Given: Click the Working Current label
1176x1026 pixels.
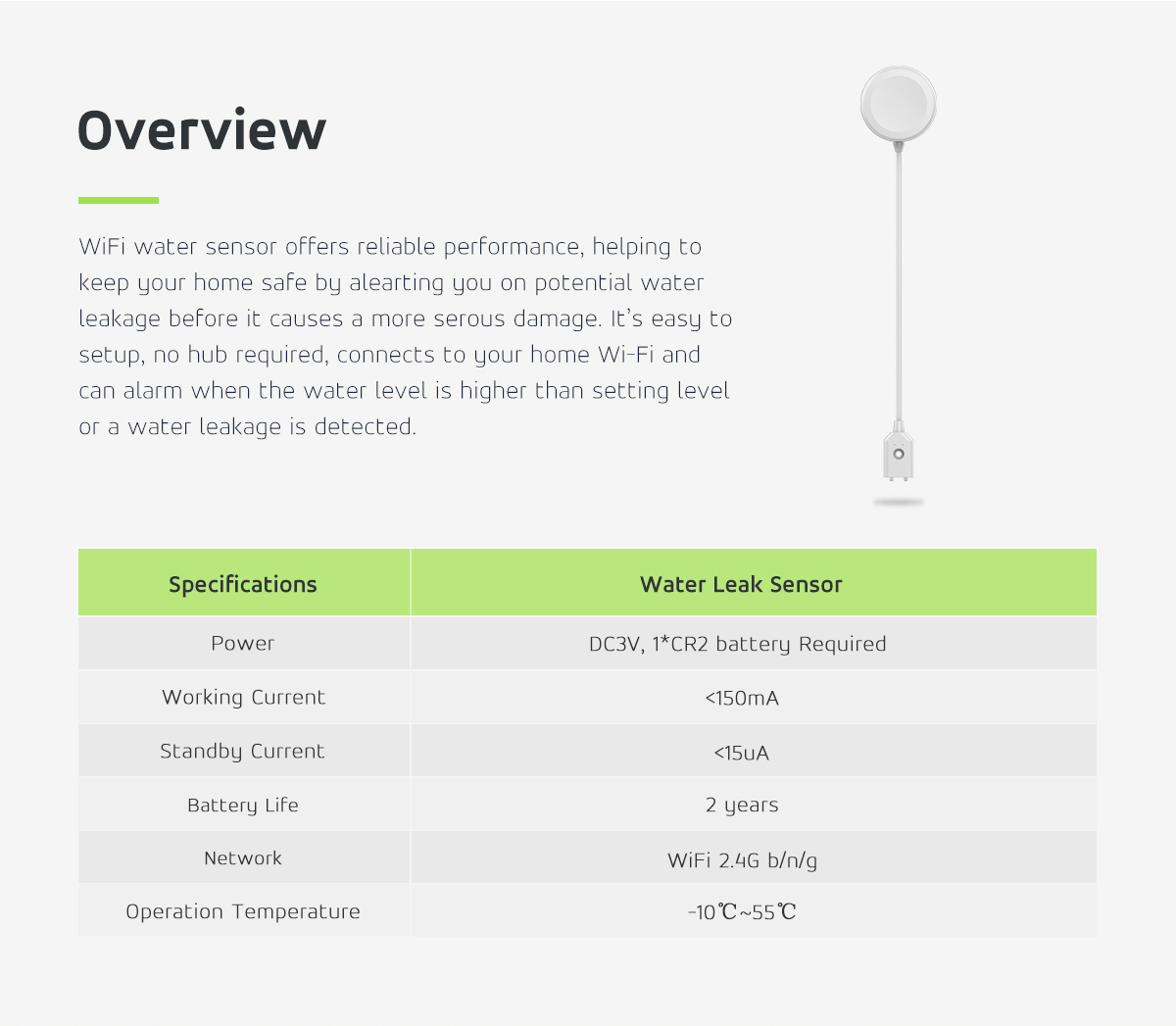Looking at the screenshot, I should click(x=243, y=697).
